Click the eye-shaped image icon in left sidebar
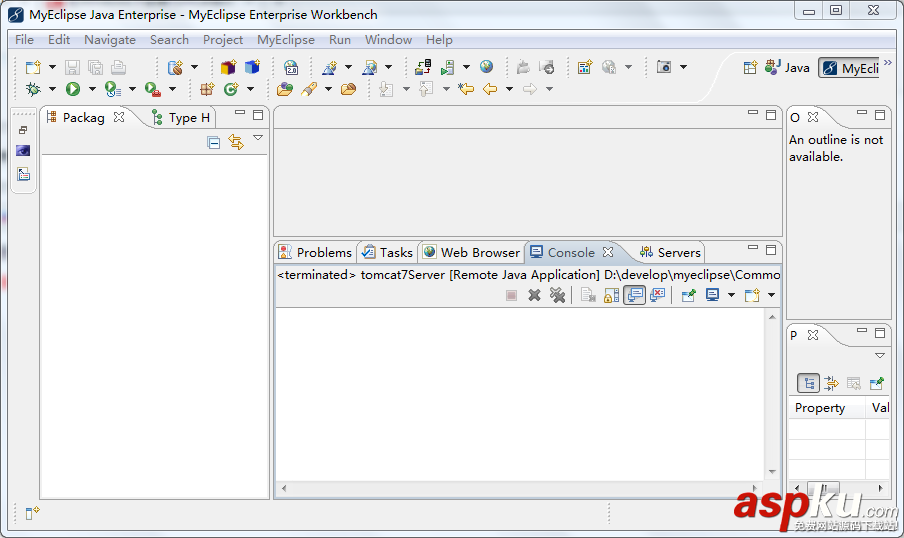904x538 pixels. pos(23,151)
